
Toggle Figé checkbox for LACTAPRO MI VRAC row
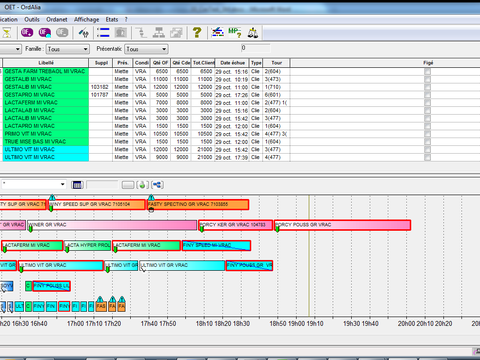point(428,126)
